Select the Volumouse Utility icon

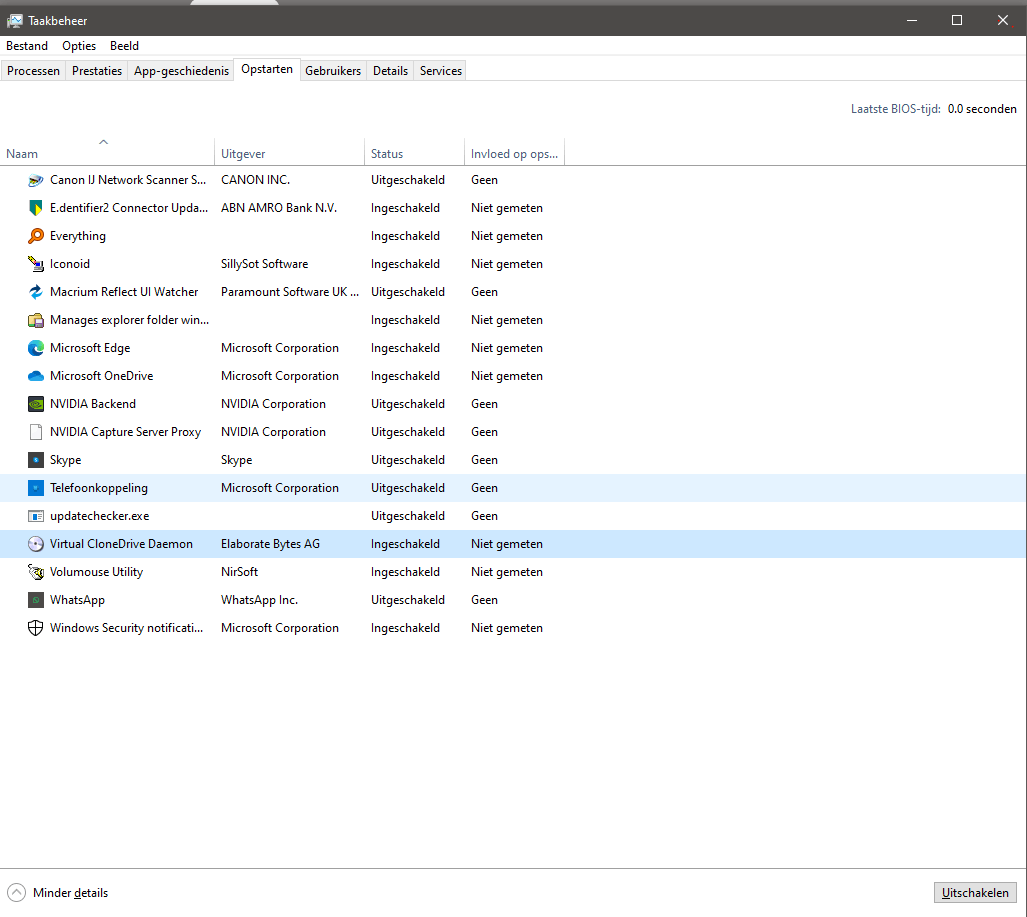(36, 572)
